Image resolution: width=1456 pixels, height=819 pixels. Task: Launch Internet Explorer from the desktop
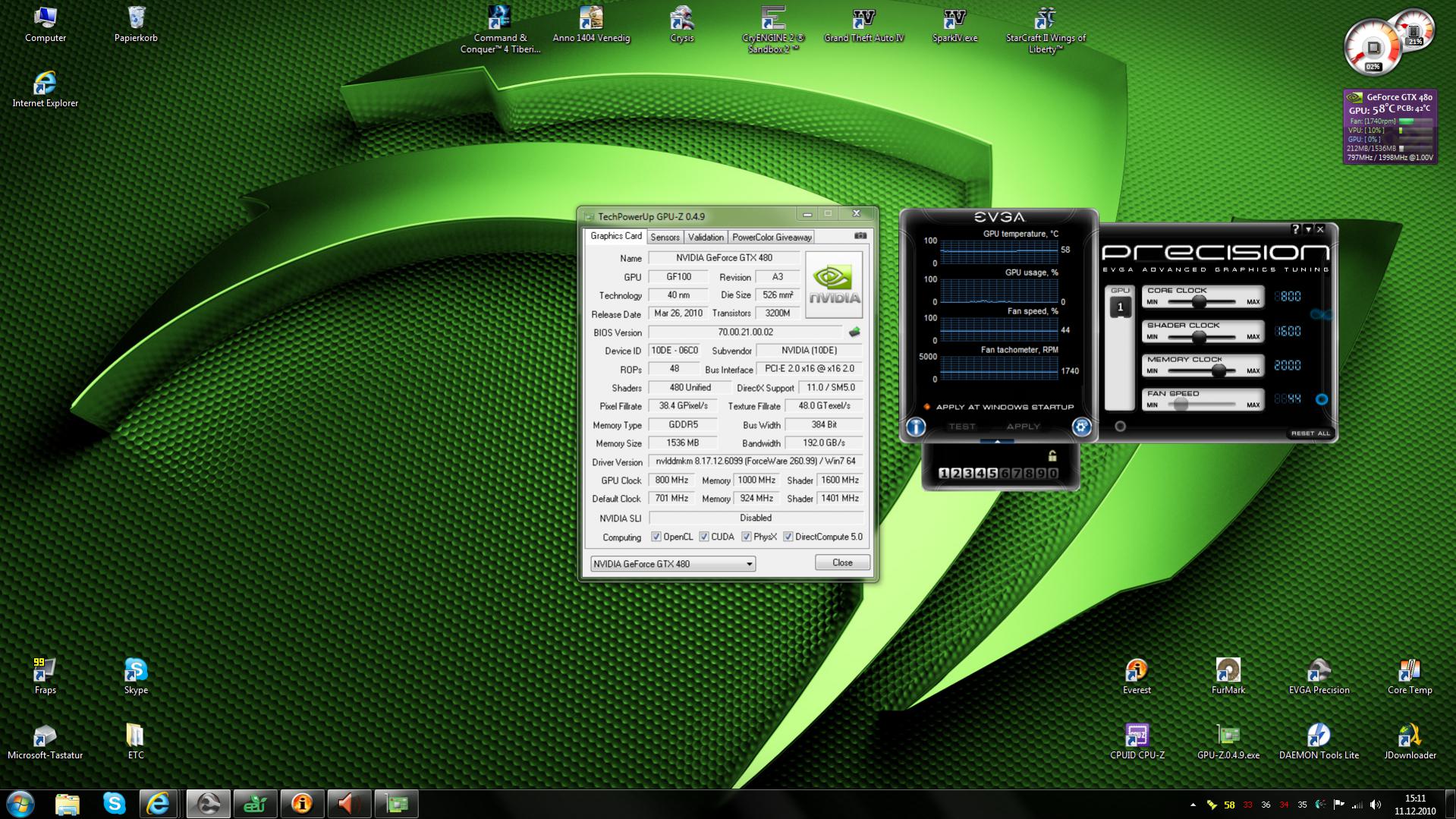point(46,90)
